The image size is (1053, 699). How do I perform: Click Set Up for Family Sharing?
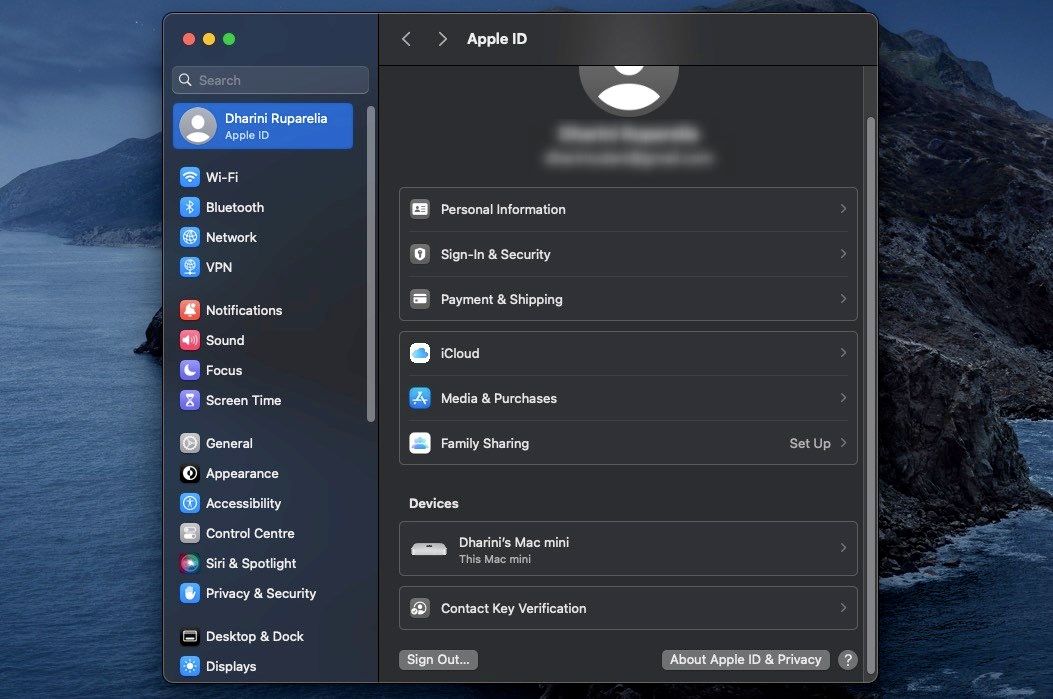[x=810, y=443]
